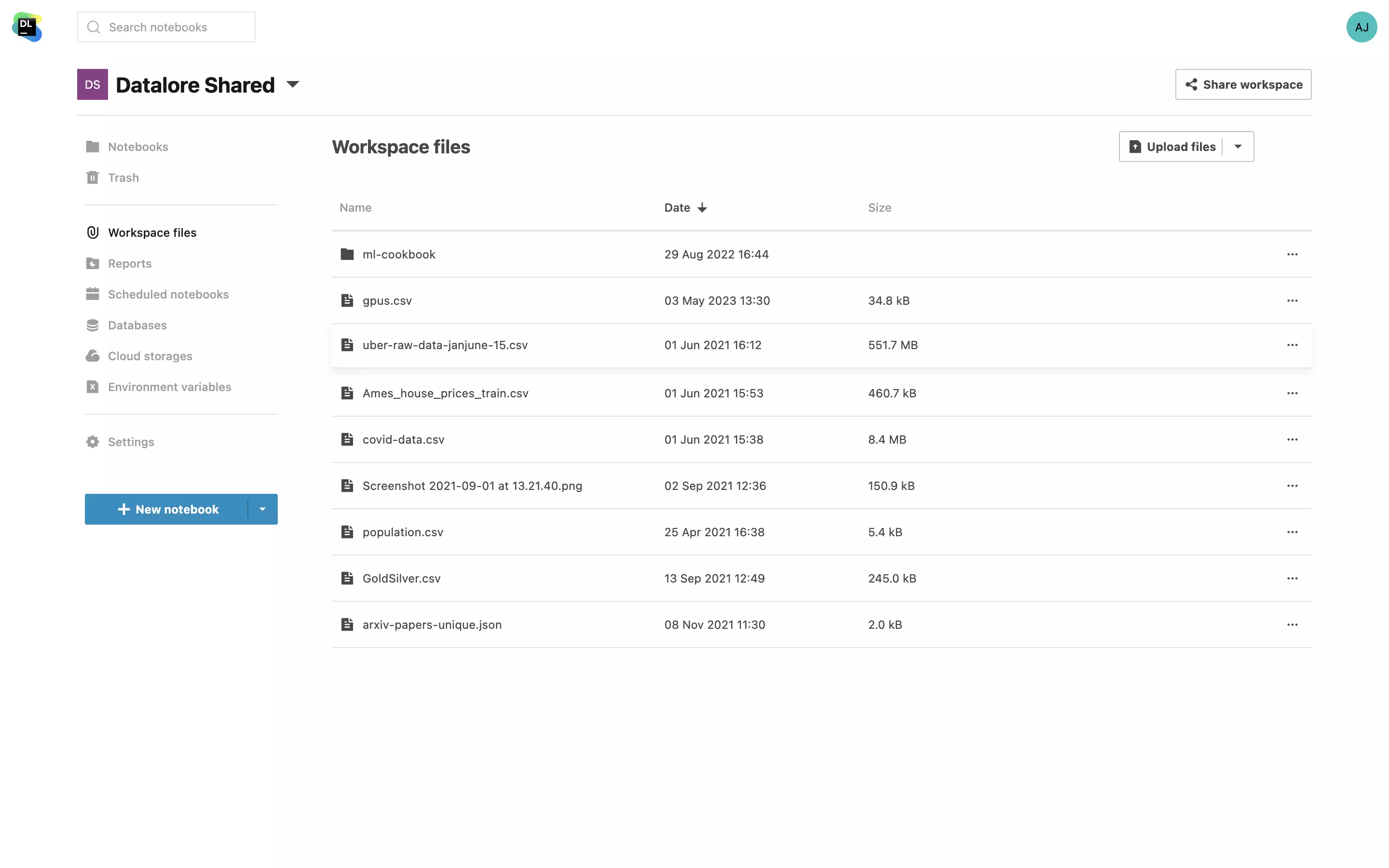Create a New notebook
The height and width of the screenshot is (868, 1389).
(x=168, y=509)
